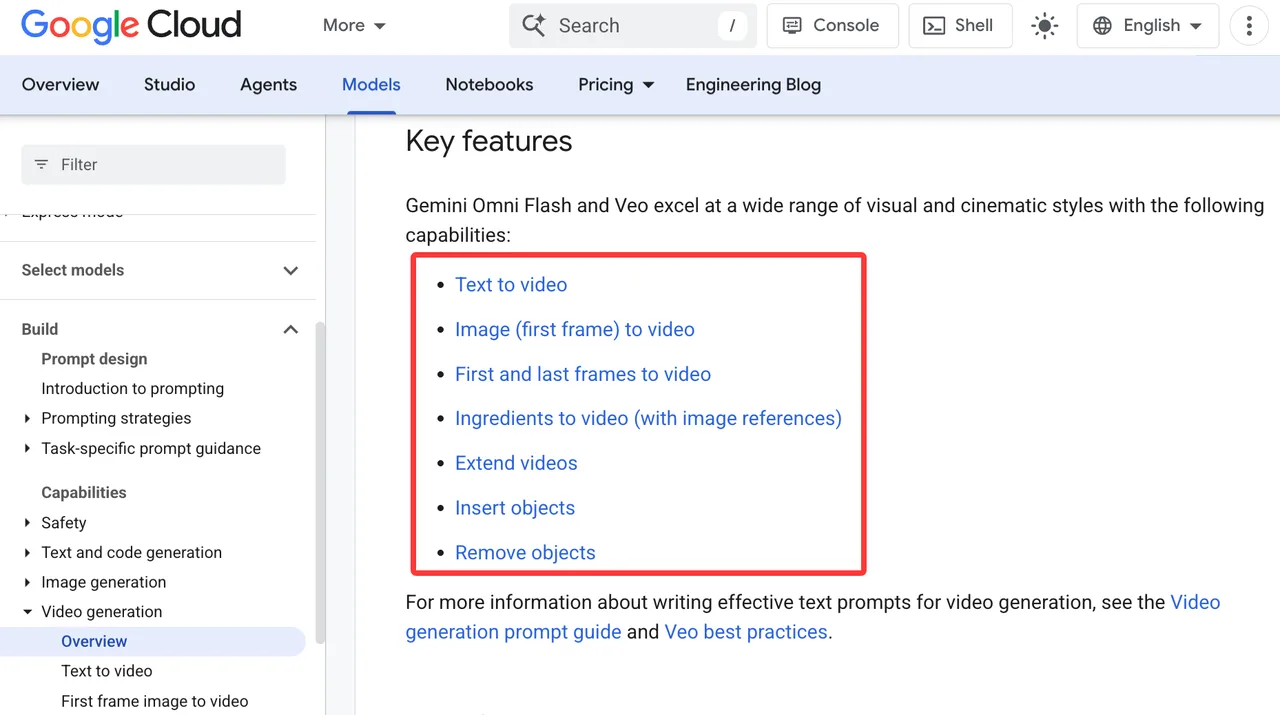Expand the Select models section chevron
The image size is (1280, 715).
291,270
